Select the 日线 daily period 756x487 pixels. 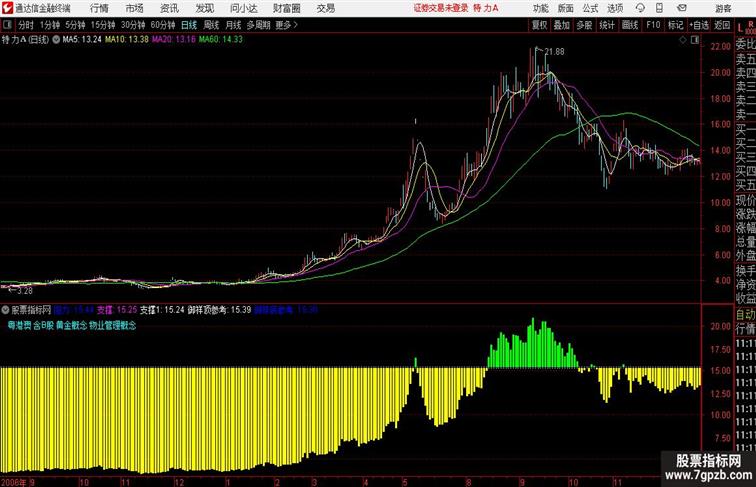(189, 25)
